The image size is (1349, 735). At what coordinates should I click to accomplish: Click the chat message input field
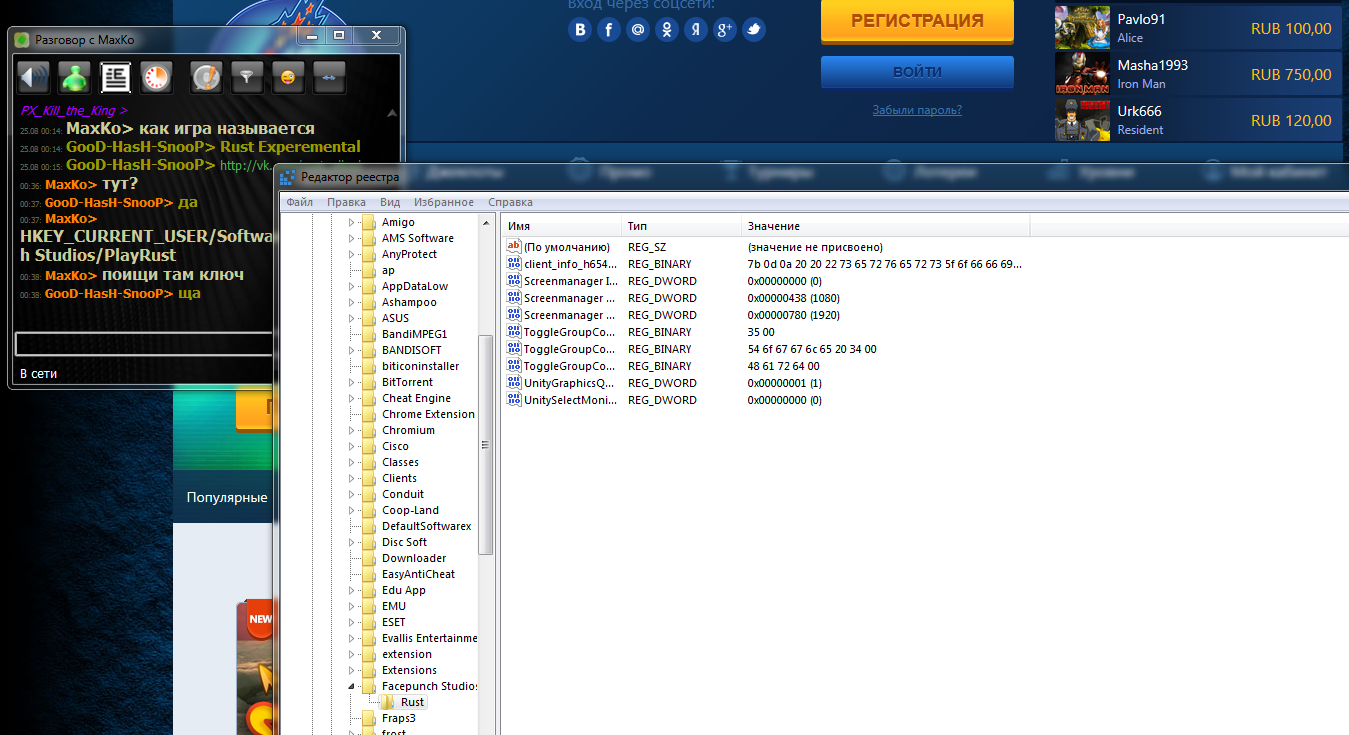(x=144, y=344)
